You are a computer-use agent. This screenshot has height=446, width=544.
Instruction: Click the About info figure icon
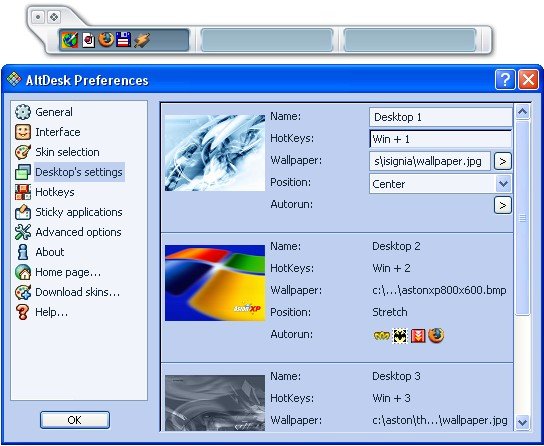click(23, 252)
